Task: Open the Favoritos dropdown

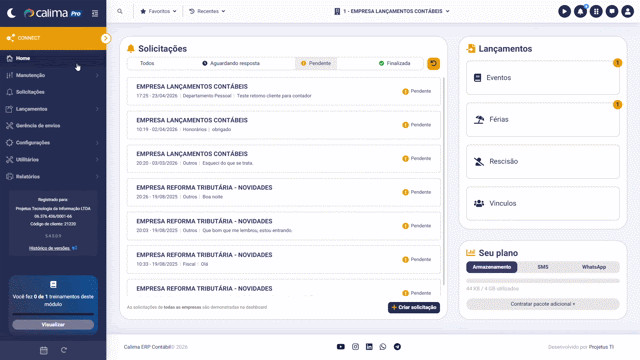Action: point(158,11)
